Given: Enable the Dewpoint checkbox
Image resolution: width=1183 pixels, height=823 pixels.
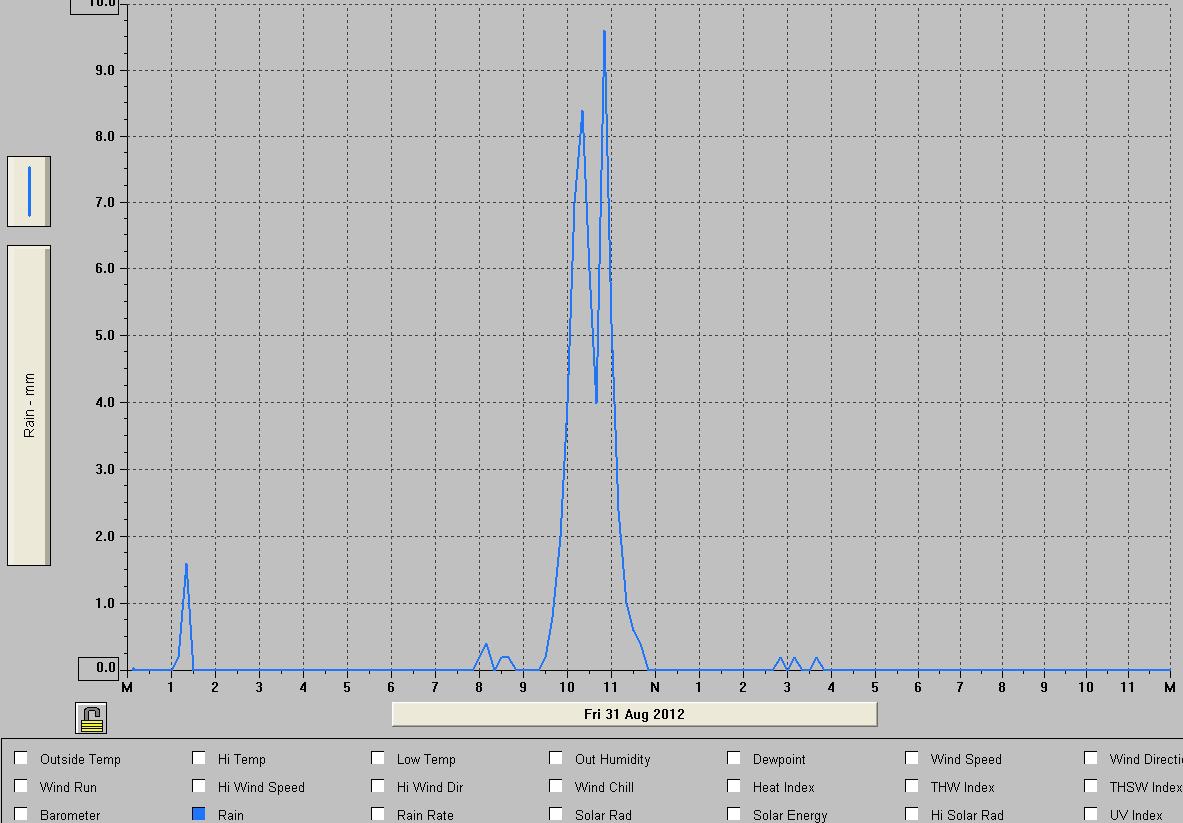Looking at the screenshot, I should point(734,758).
